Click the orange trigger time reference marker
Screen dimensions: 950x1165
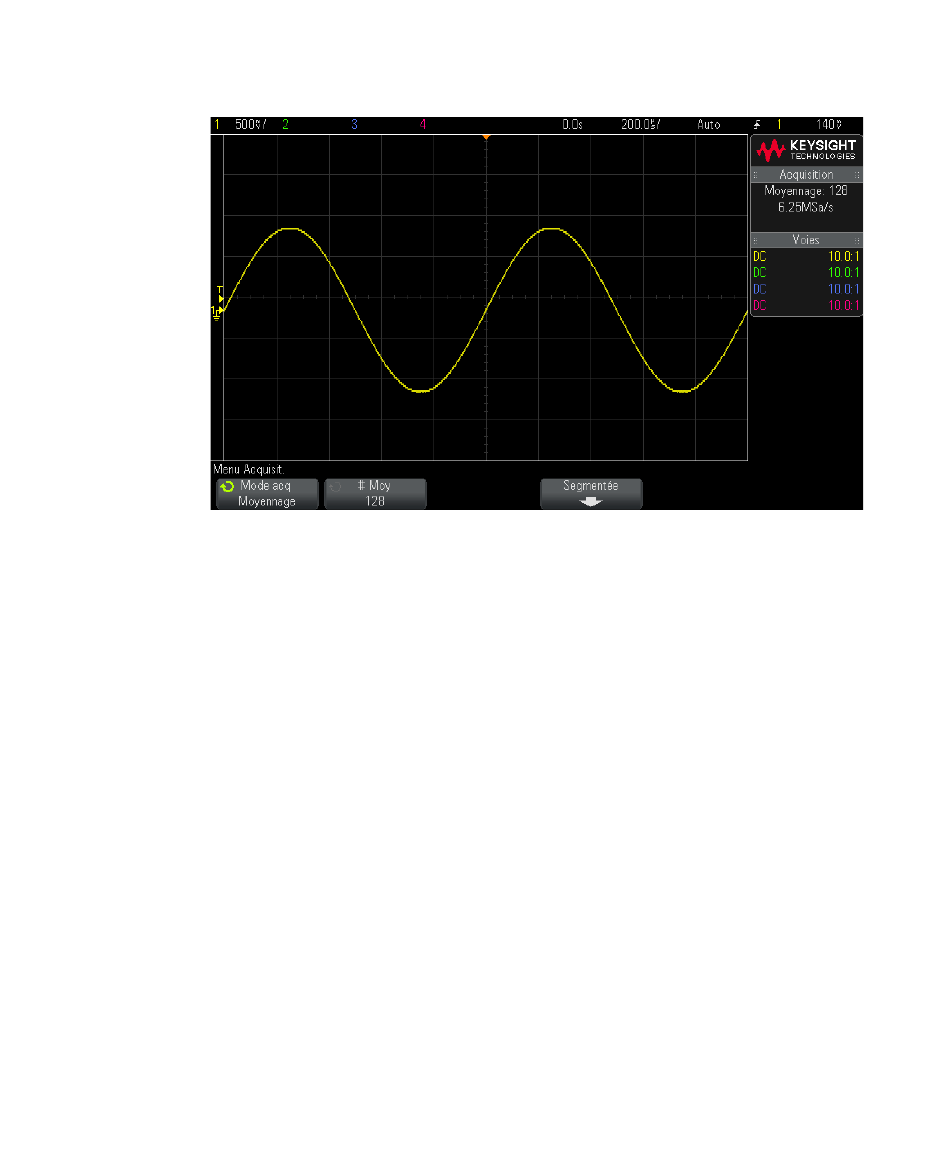click(486, 137)
